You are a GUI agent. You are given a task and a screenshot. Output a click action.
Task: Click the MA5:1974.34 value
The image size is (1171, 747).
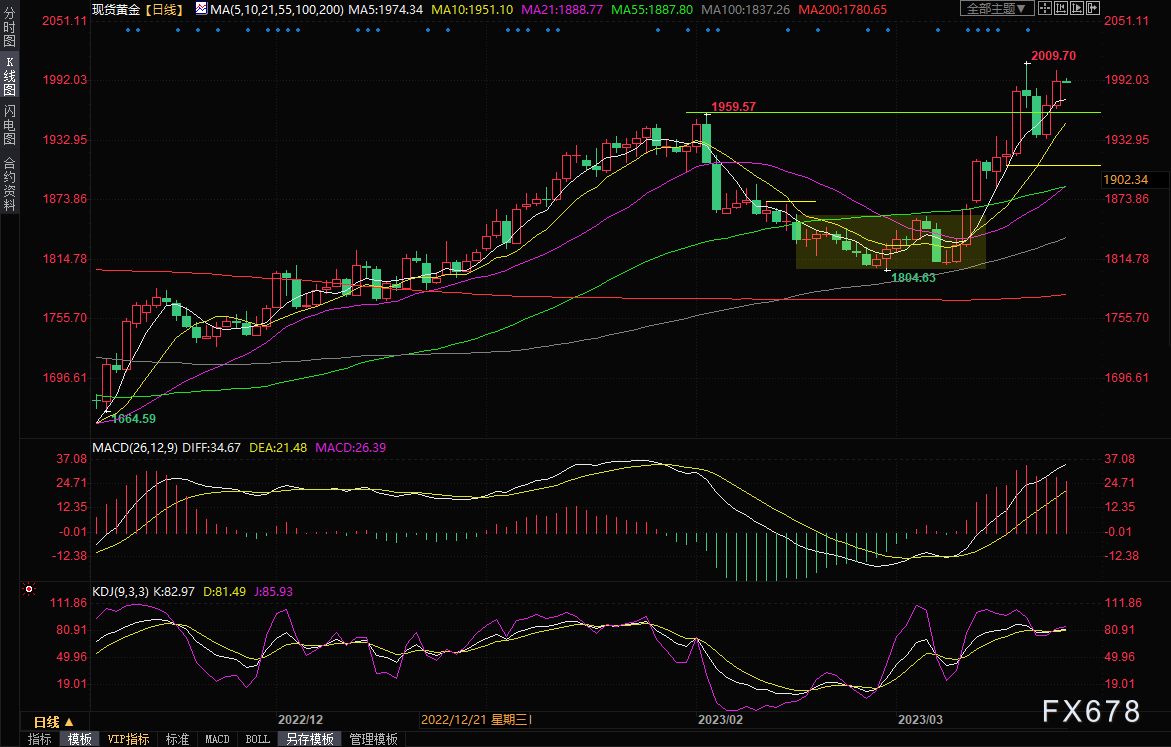(385, 10)
